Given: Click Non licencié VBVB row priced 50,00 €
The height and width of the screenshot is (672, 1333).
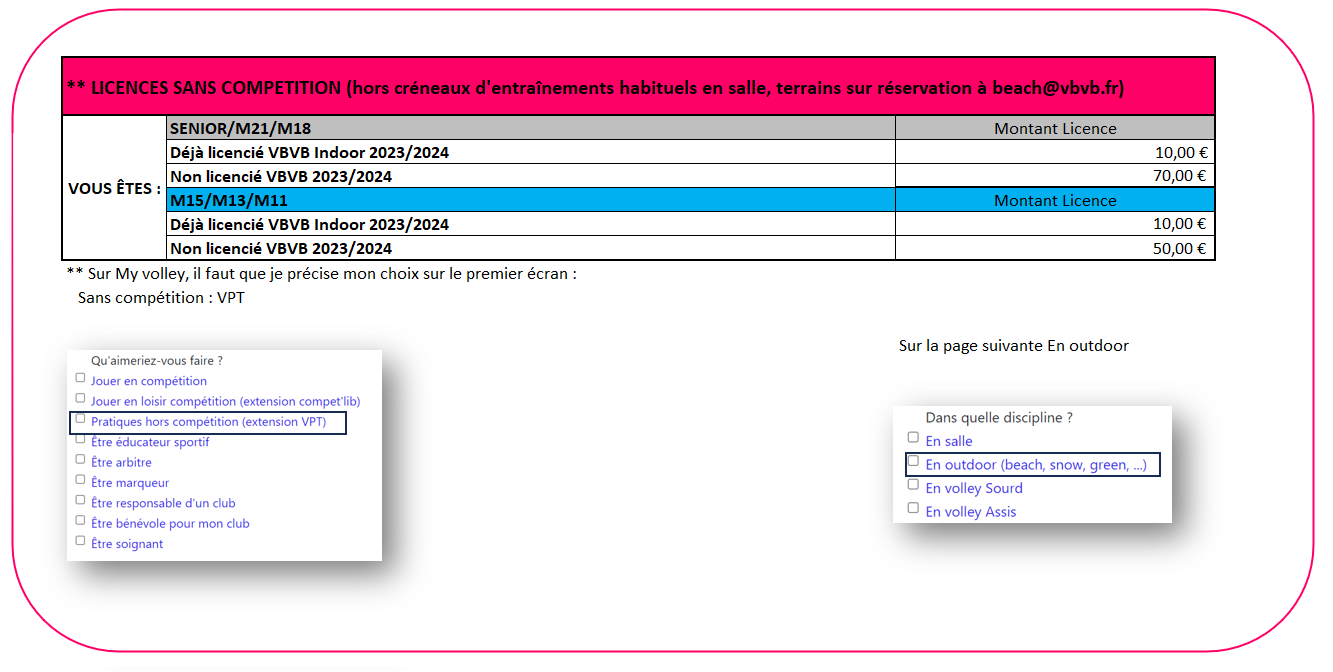Looking at the screenshot, I should coord(531,248).
